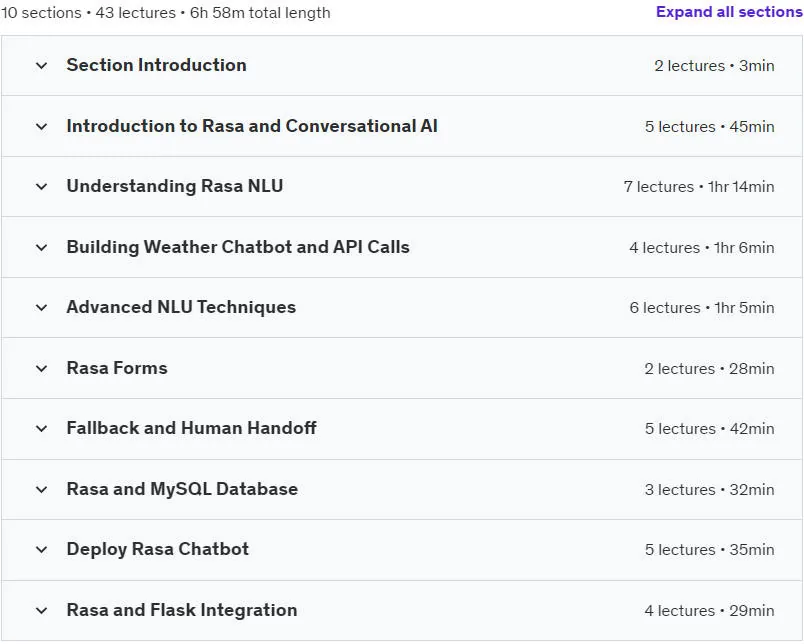Expand chevron for Rasa and Flask Integration
The image size is (804, 644).
pos(42,611)
